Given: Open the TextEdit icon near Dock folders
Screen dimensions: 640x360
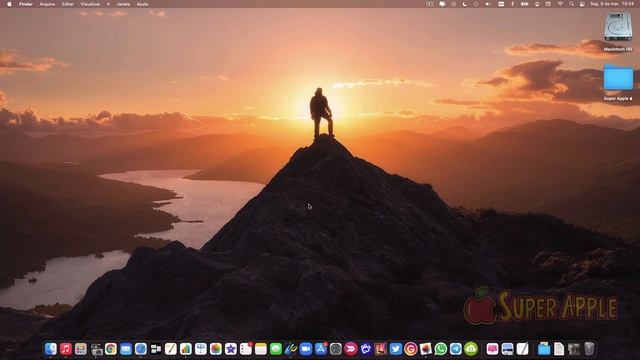Looking at the screenshot, I should point(522,349).
